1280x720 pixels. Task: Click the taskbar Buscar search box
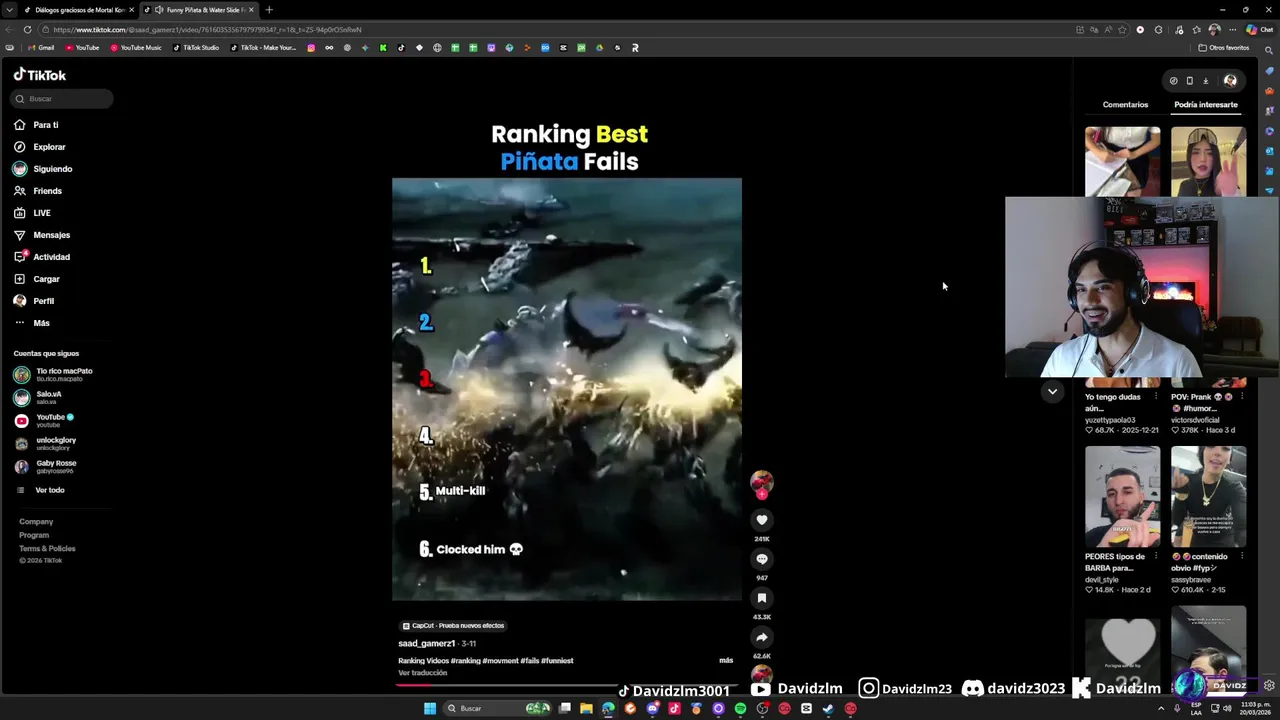498,708
